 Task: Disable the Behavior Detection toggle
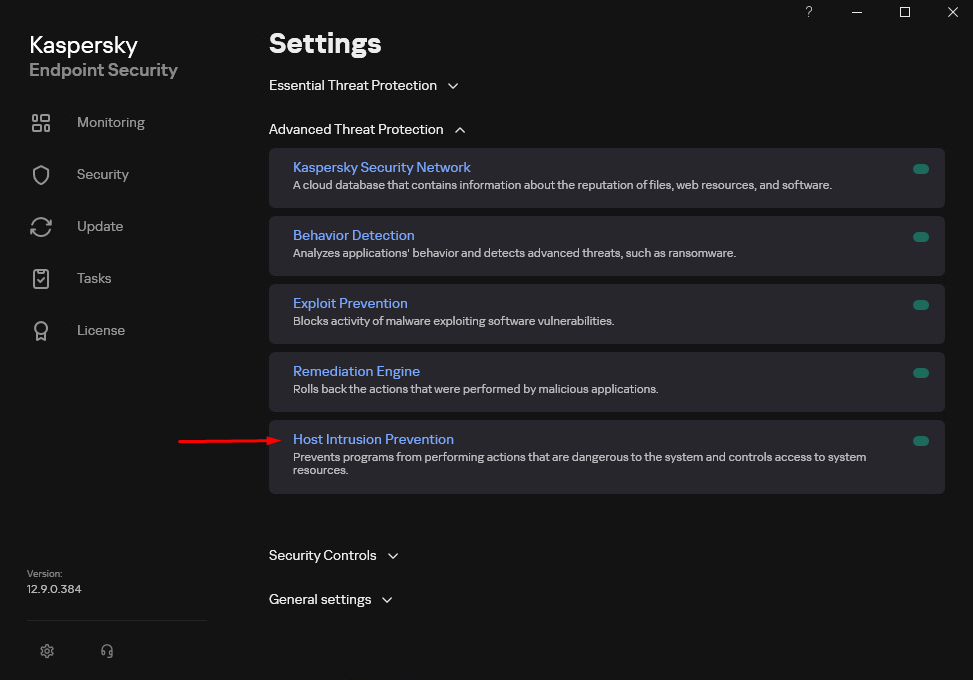[921, 237]
